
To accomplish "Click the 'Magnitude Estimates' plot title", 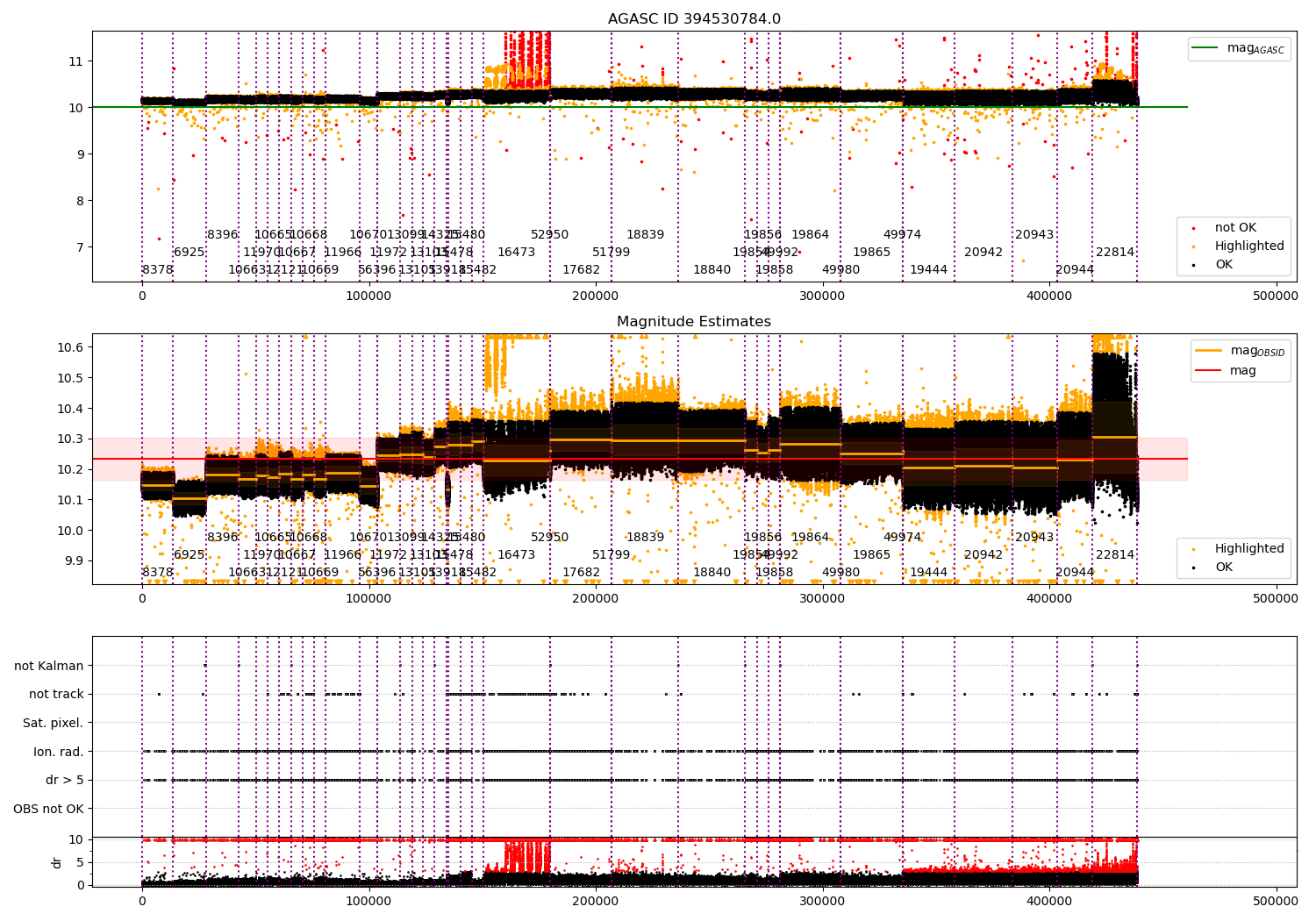I will (x=694, y=322).
